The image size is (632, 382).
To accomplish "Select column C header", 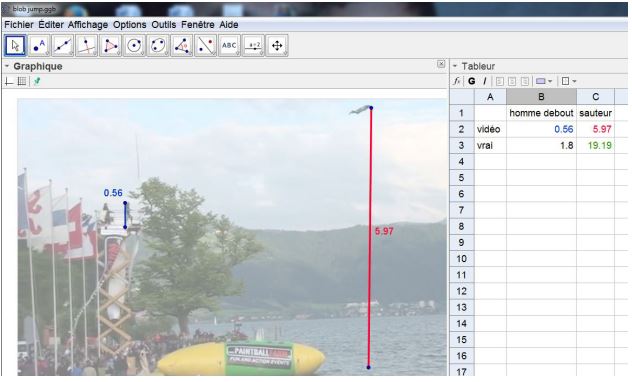I will 595,97.
